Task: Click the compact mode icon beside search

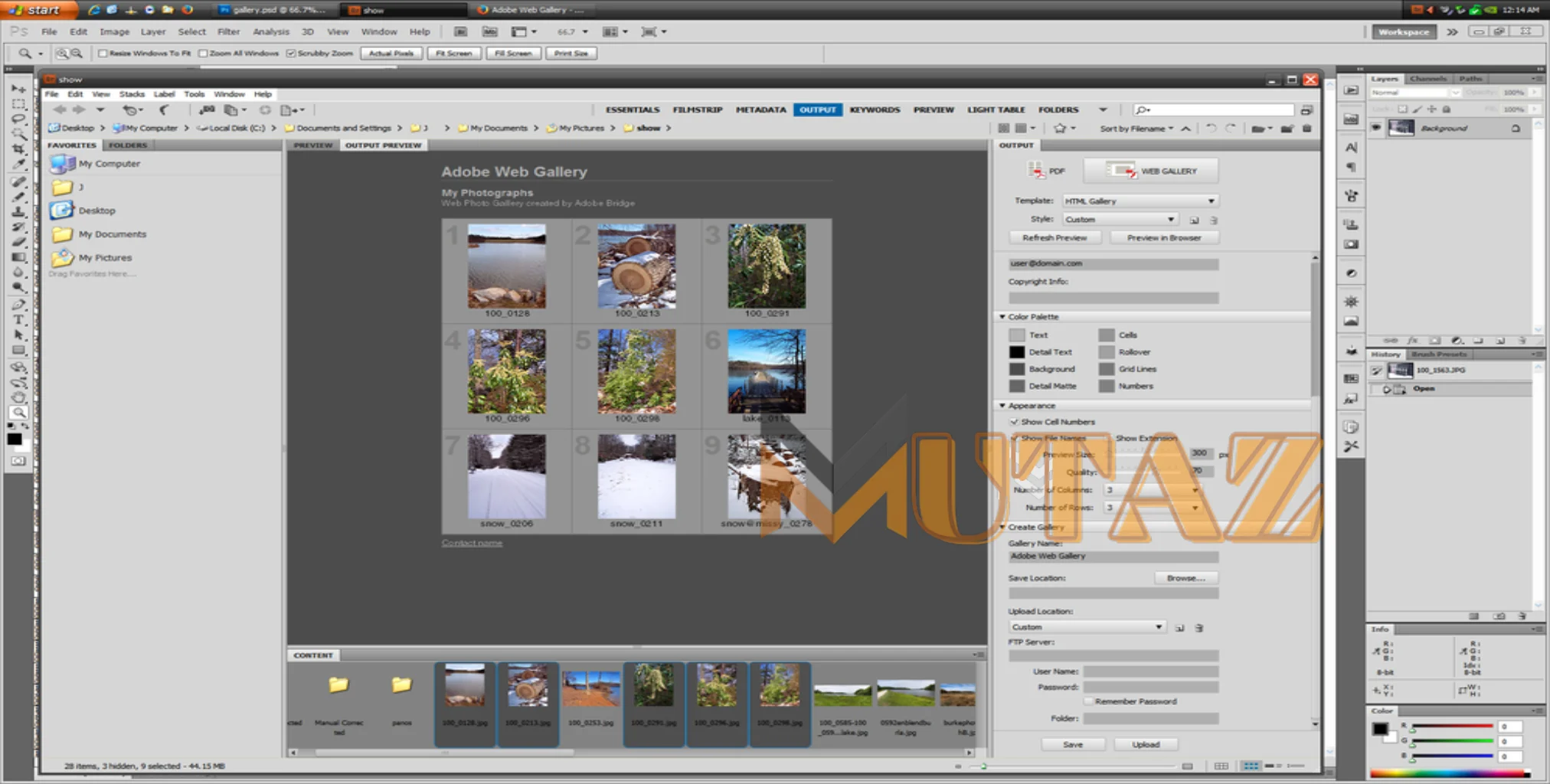Action: click(x=1306, y=109)
